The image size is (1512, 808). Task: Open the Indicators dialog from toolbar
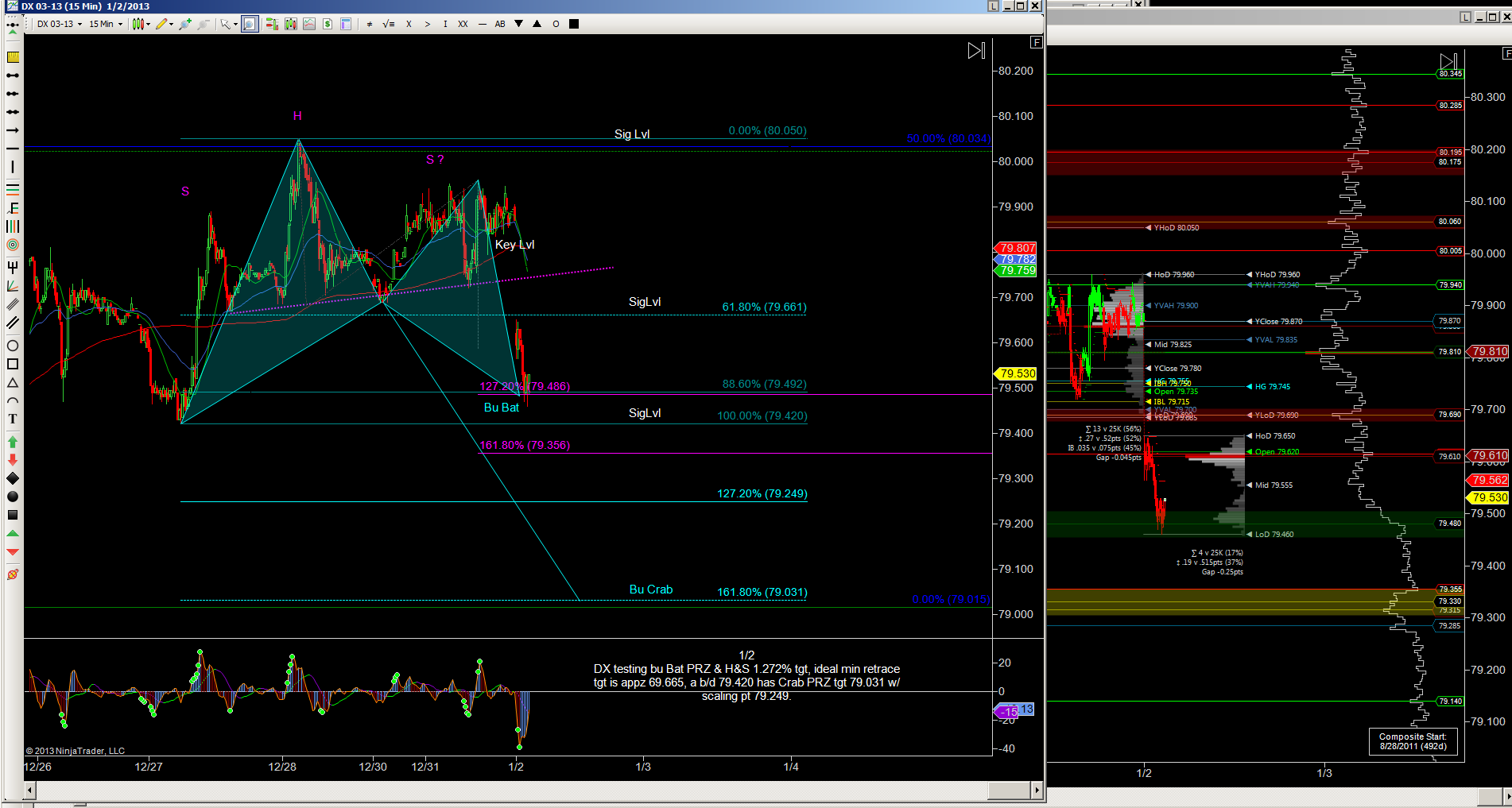(x=309, y=24)
